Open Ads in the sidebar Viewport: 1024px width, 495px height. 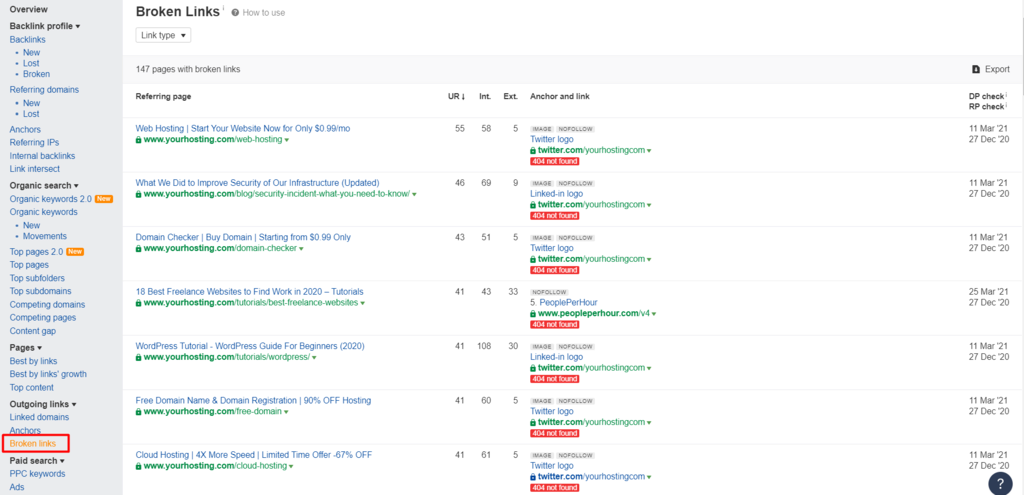pos(17,487)
